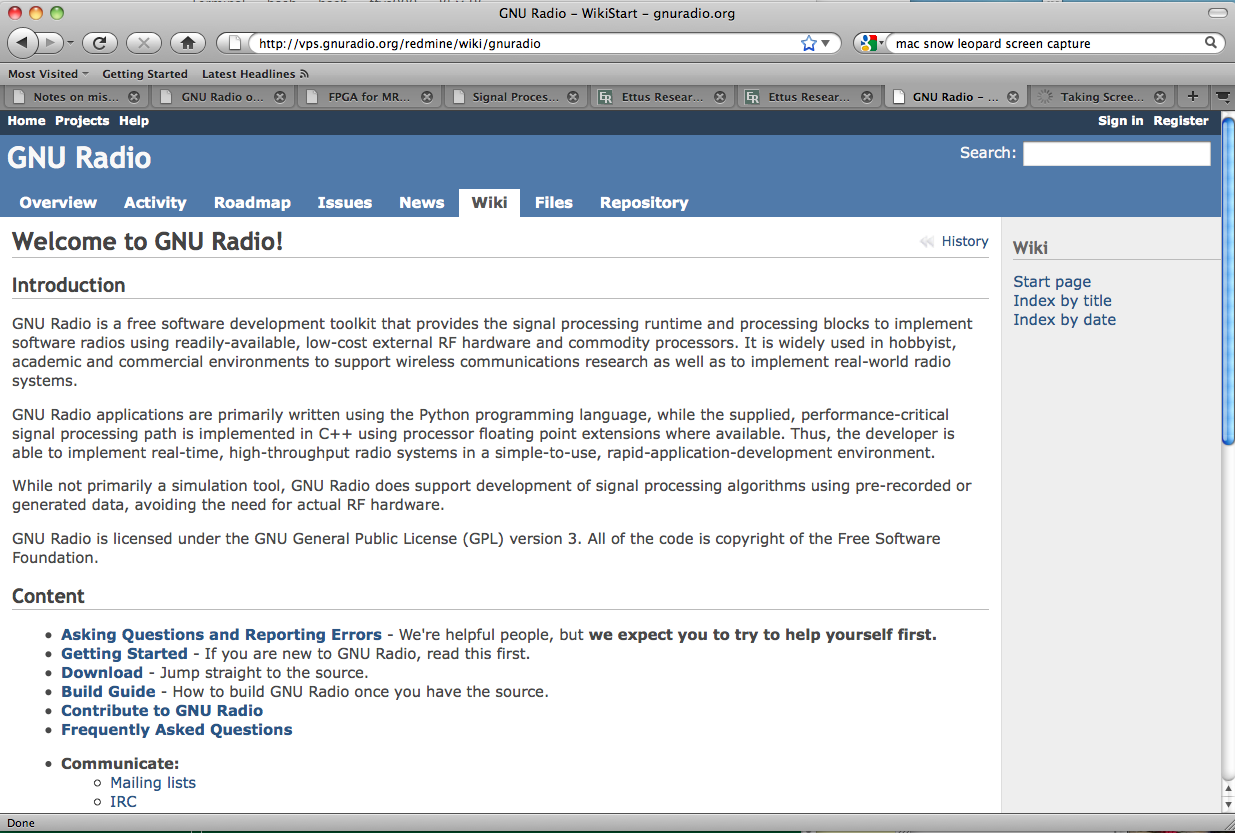Open the Google search engine selector

coord(871,43)
